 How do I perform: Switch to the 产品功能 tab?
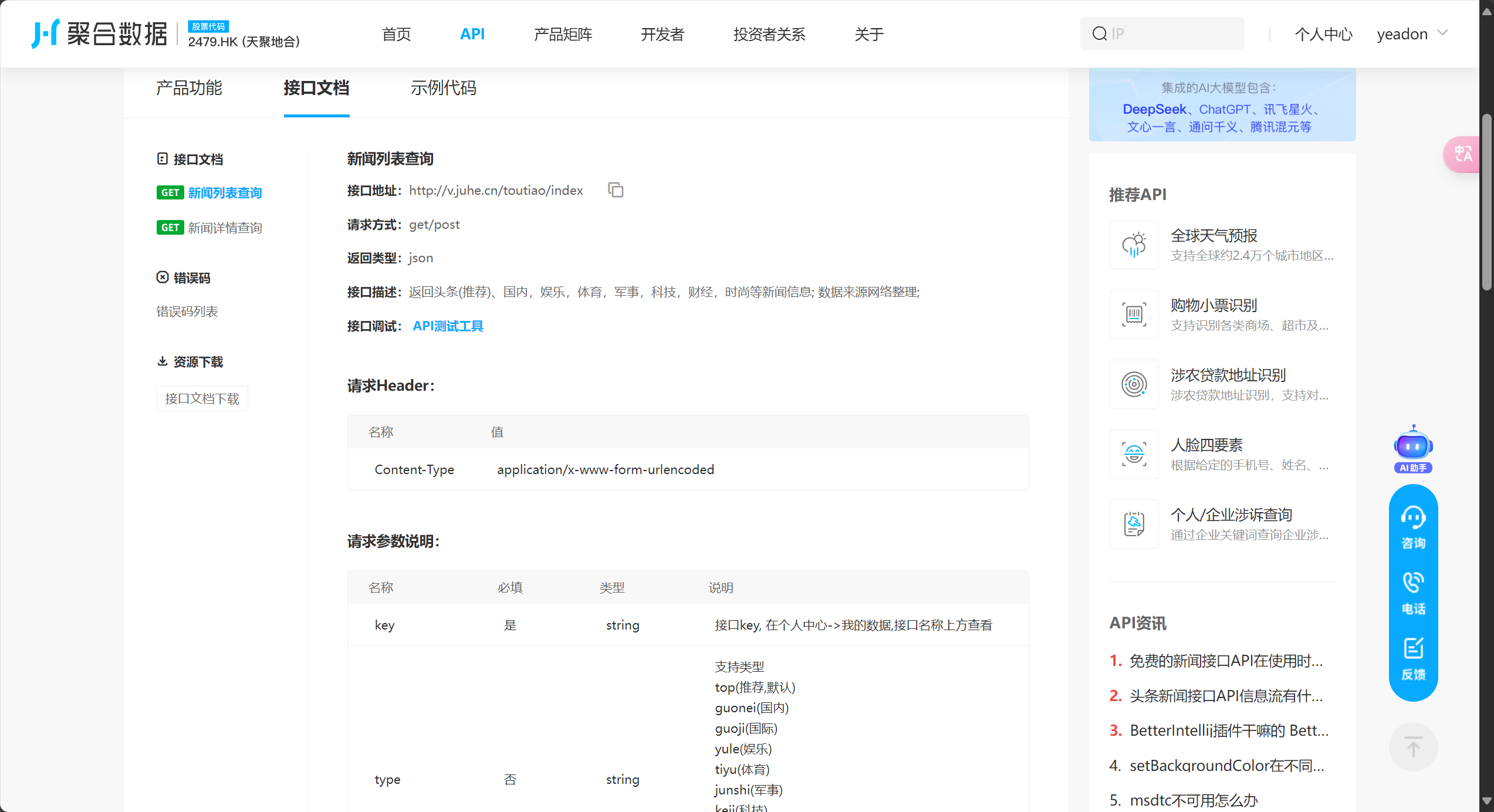pyautogui.click(x=189, y=88)
